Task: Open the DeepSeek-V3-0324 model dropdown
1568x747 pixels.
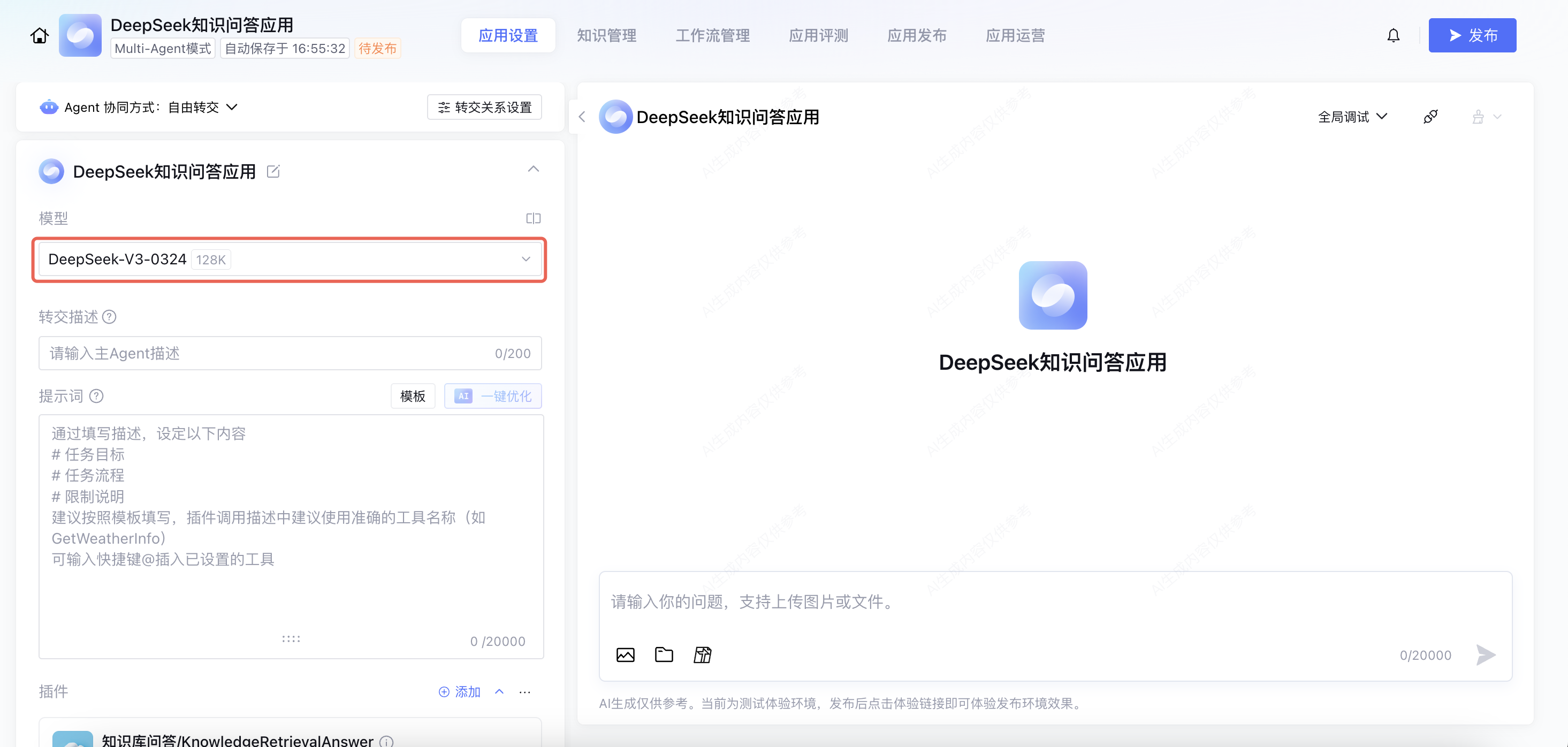Action: 290,260
